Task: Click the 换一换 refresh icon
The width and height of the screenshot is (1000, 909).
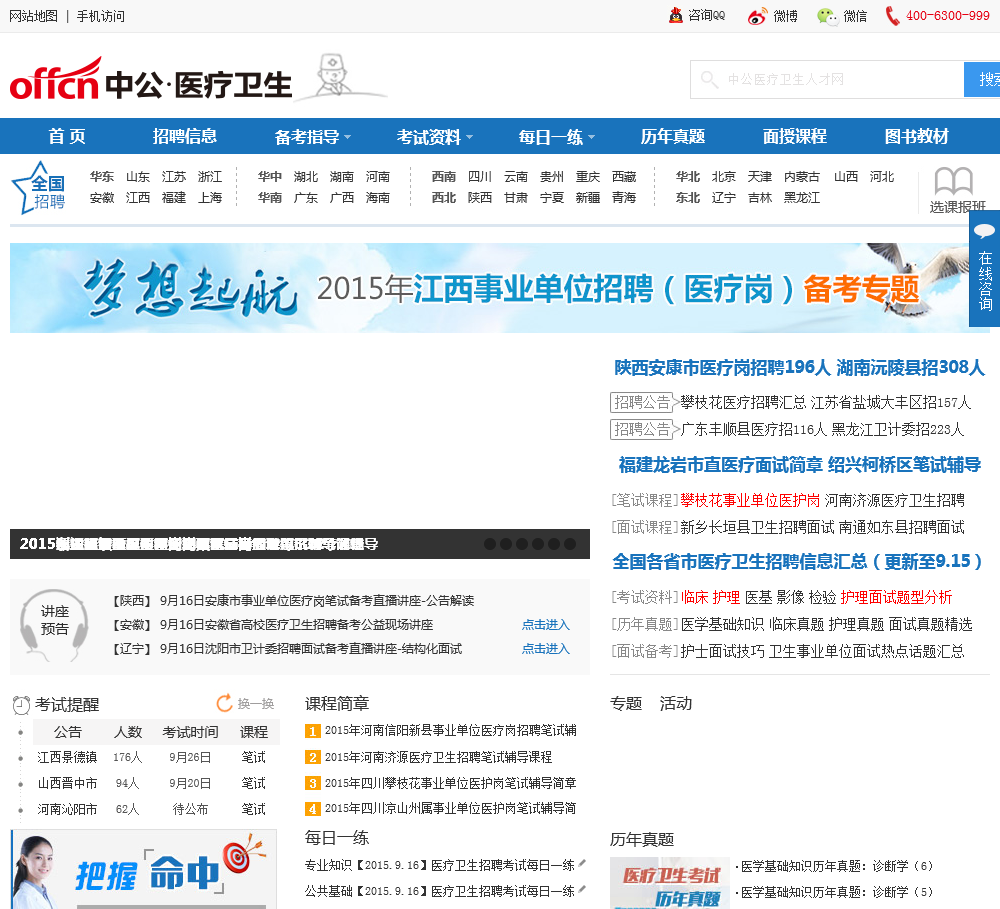Action: click(224, 703)
